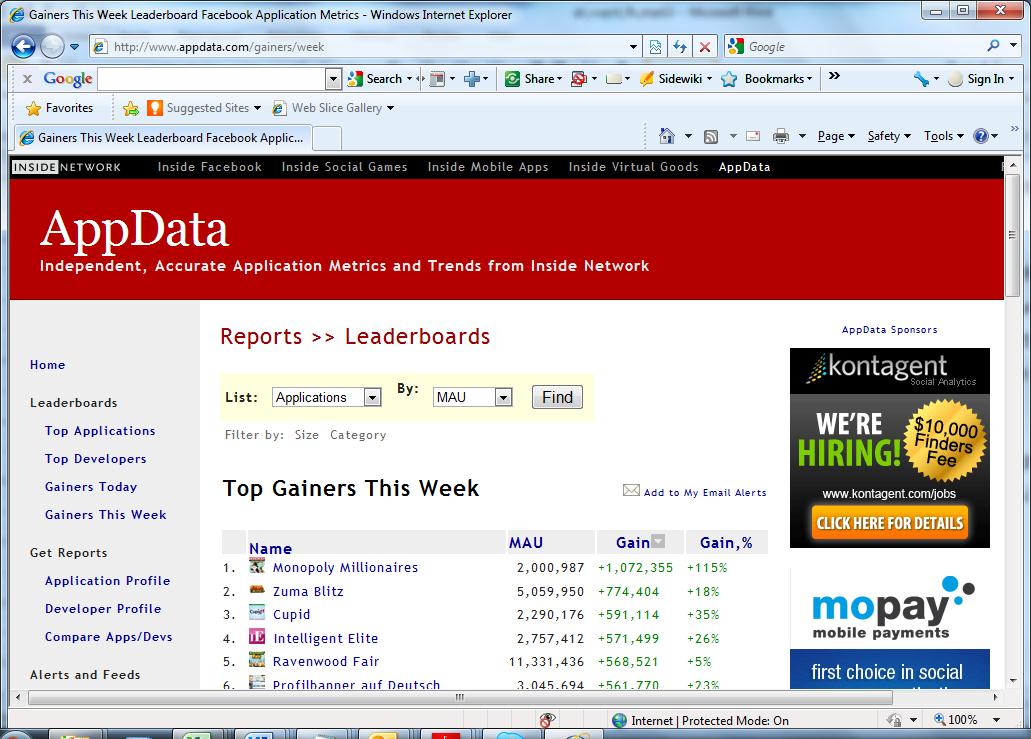This screenshot has width=1031, height=739.
Task: Open the Safety menu
Action: [x=889, y=136]
